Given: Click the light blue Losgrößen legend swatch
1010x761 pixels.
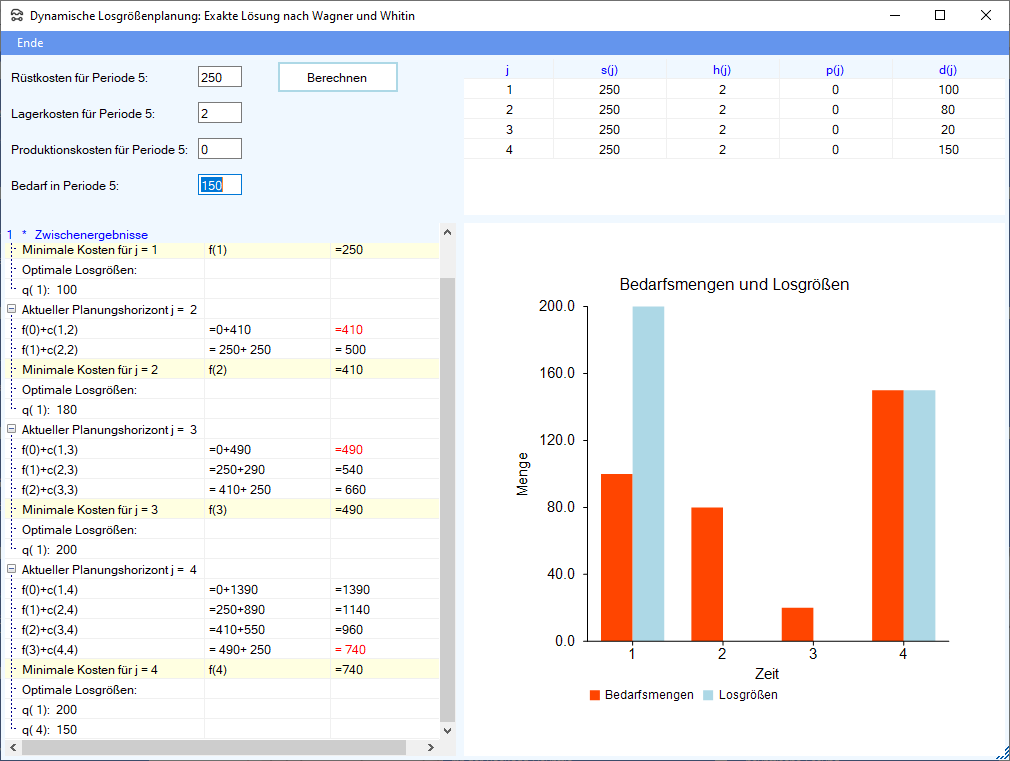Looking at the screenshot, I should pos(709,695).
